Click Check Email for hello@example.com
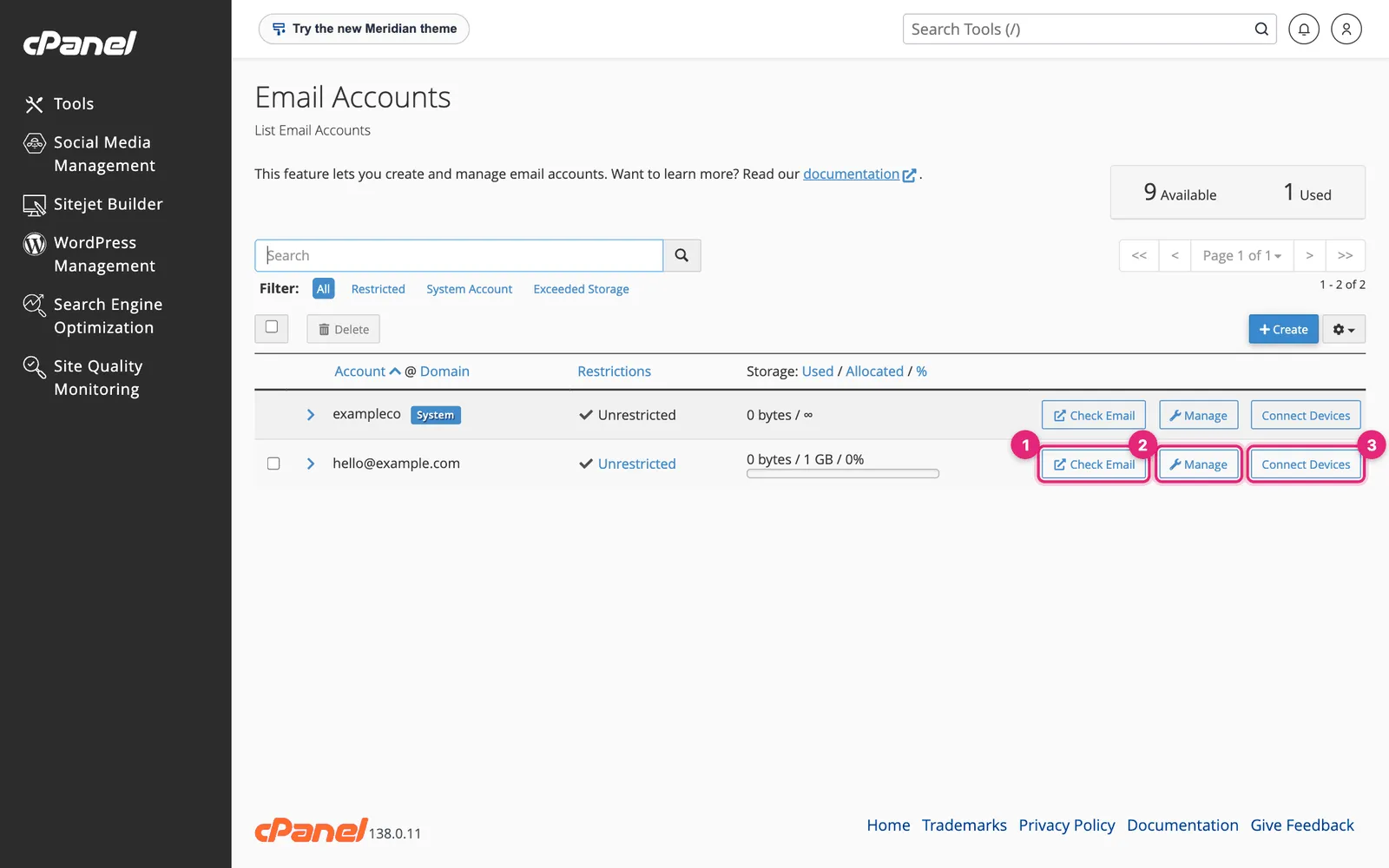Image resolution: width=1389 pixels, height=868 pixels. point(1094,464)
